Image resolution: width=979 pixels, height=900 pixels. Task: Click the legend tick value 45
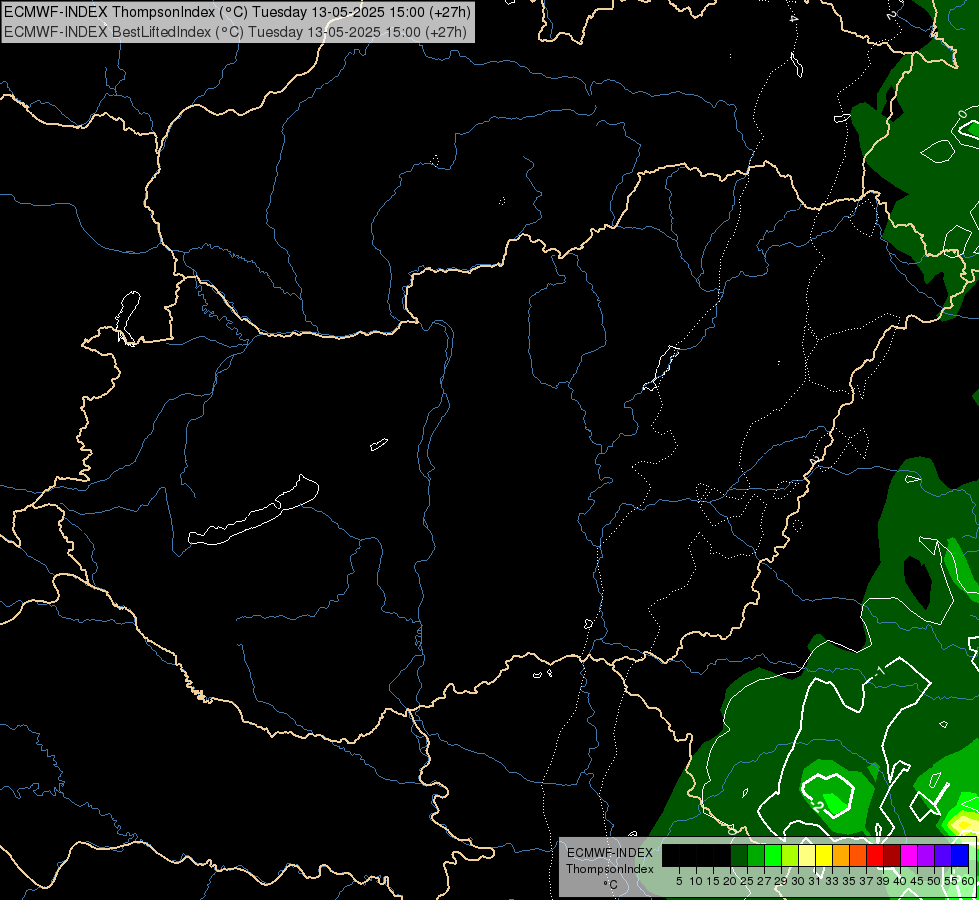click(917, 881)
